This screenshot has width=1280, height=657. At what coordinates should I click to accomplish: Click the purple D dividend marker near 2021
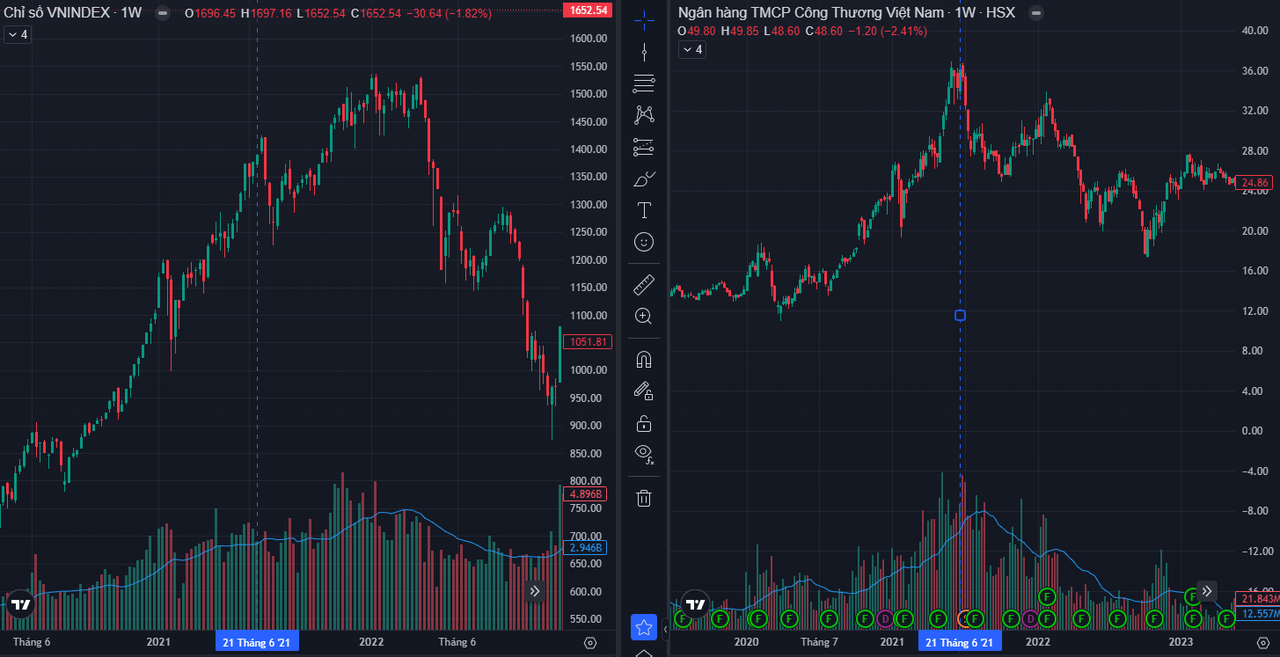coord(885,619)
